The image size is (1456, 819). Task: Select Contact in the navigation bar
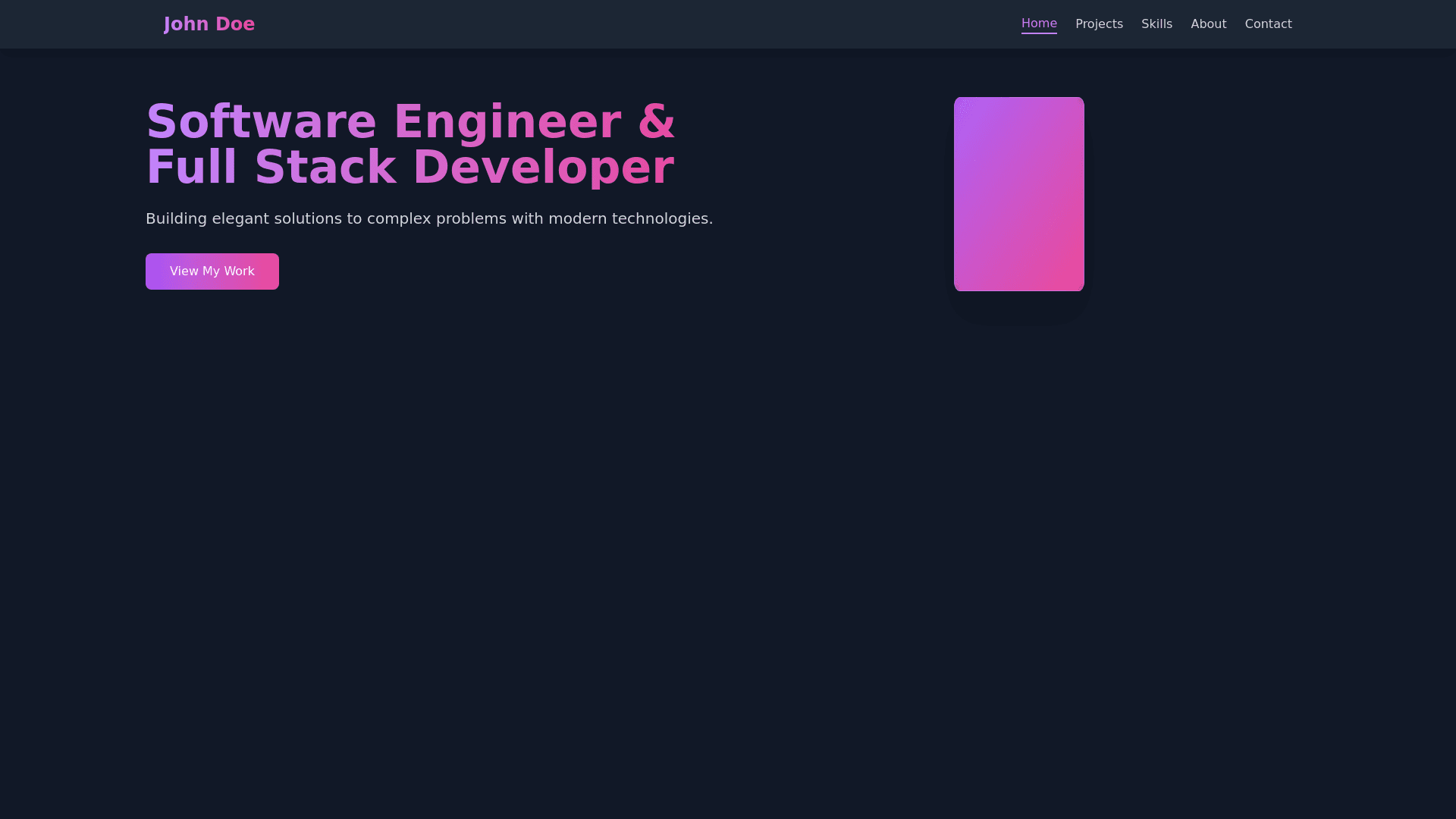point(1267,24)
